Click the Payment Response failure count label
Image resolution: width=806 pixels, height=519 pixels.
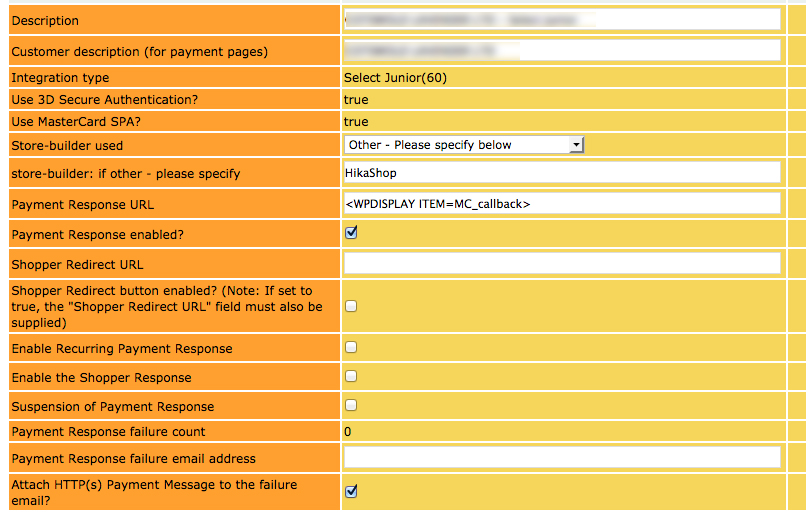pos(108,432)
